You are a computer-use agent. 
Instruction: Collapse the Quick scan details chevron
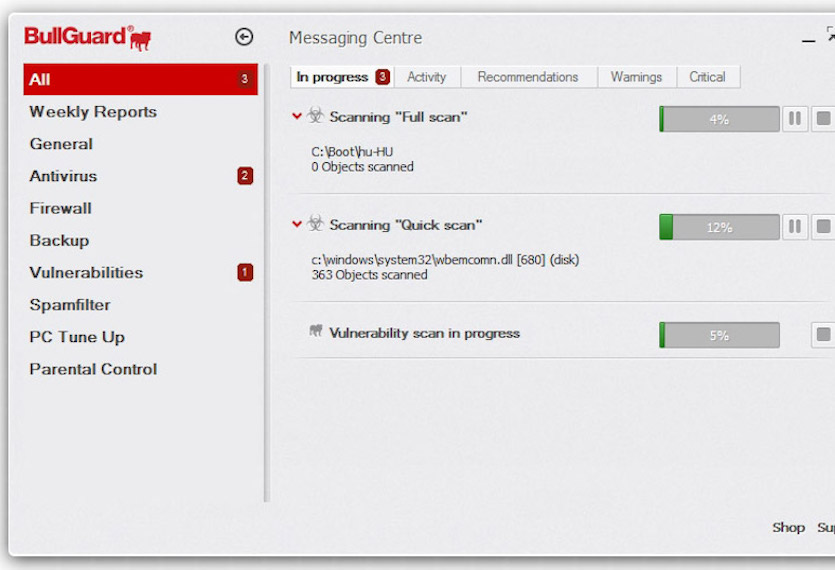click(297, 224)
